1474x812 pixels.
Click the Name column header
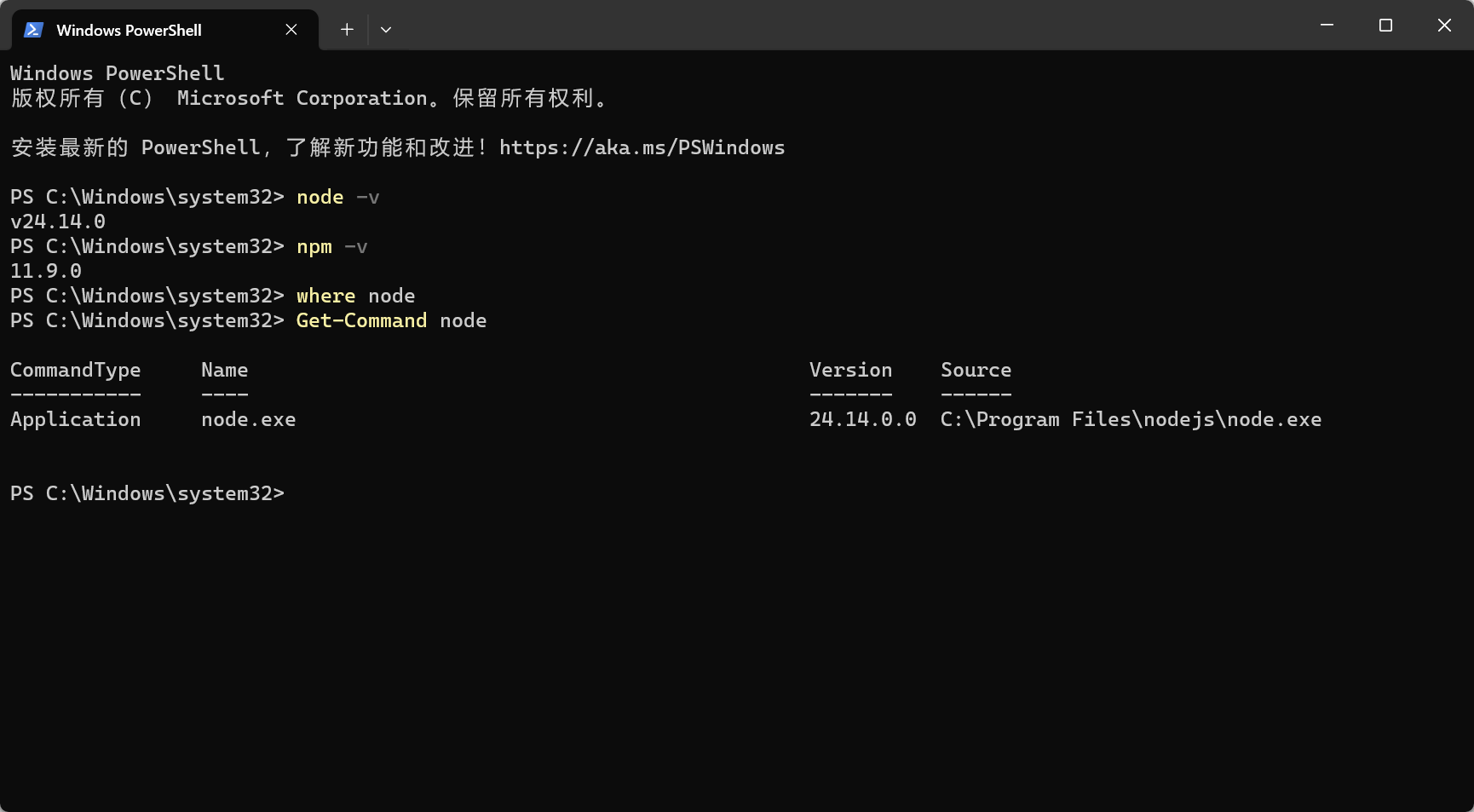[225, 370]
